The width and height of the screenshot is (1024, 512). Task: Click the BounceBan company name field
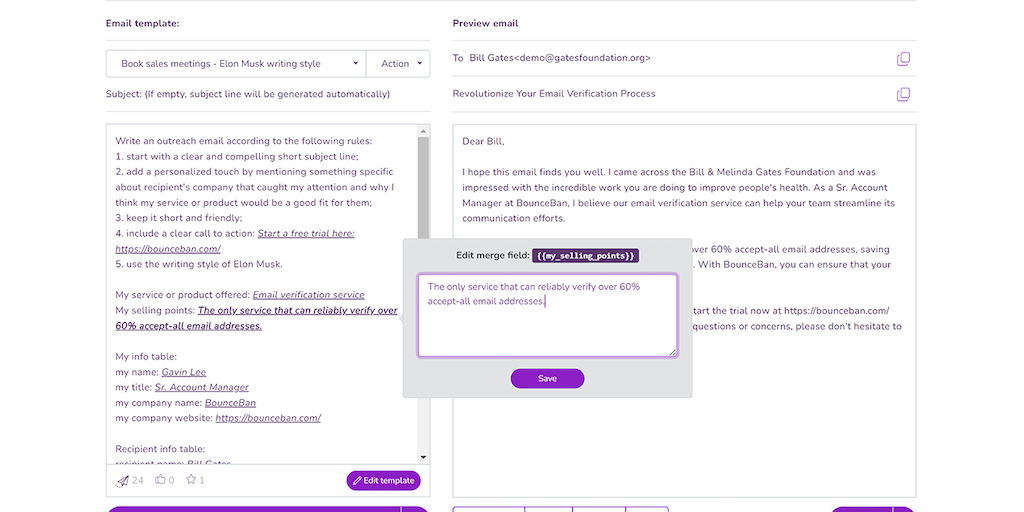pos(230,403)
